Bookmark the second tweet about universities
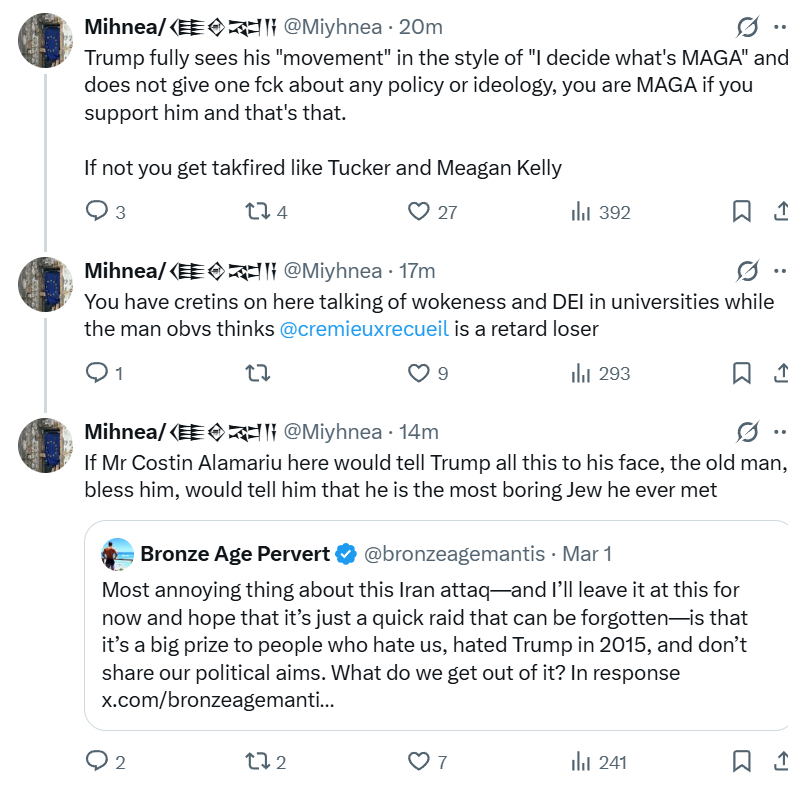This screenshot has height=785, width=788. tap(742, 373)
